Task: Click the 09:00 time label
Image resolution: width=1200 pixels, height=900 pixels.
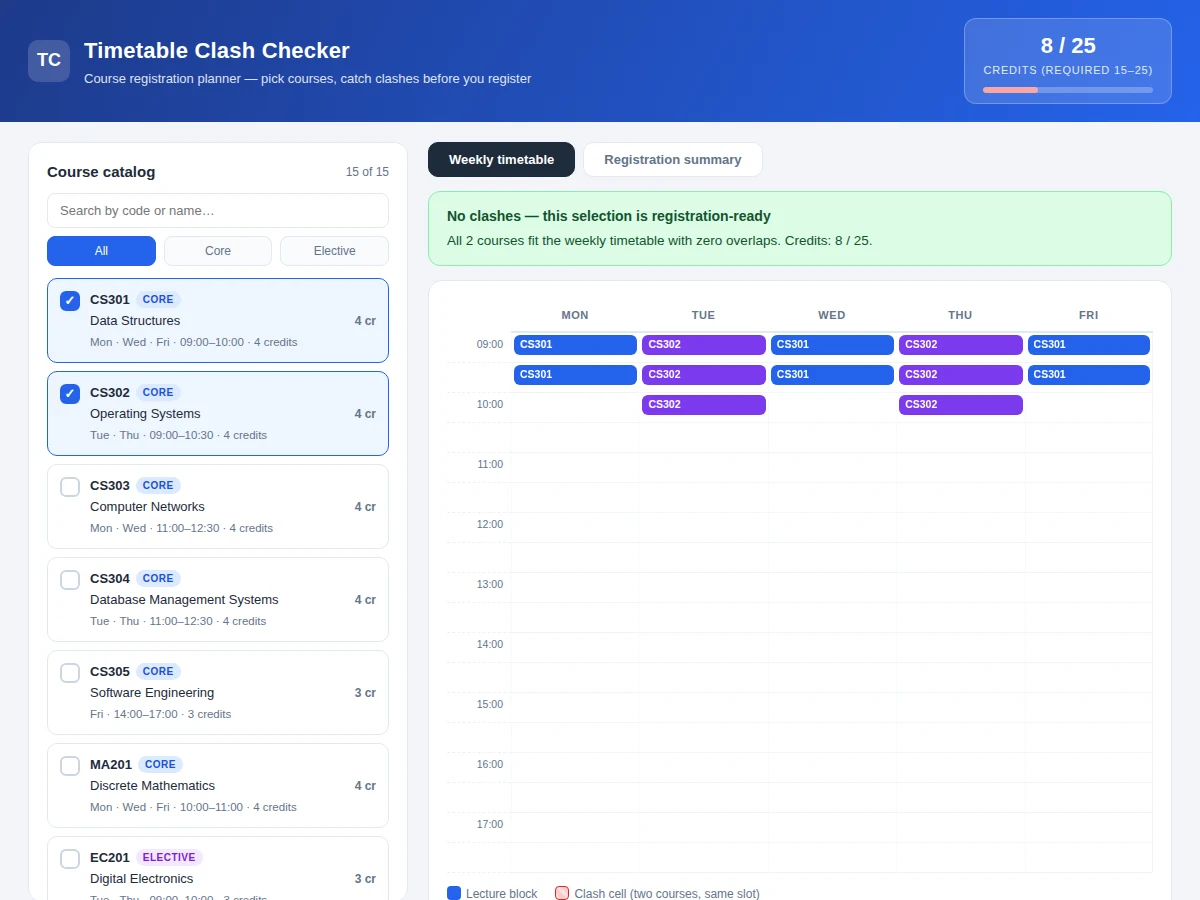Action: coord(490,345)
